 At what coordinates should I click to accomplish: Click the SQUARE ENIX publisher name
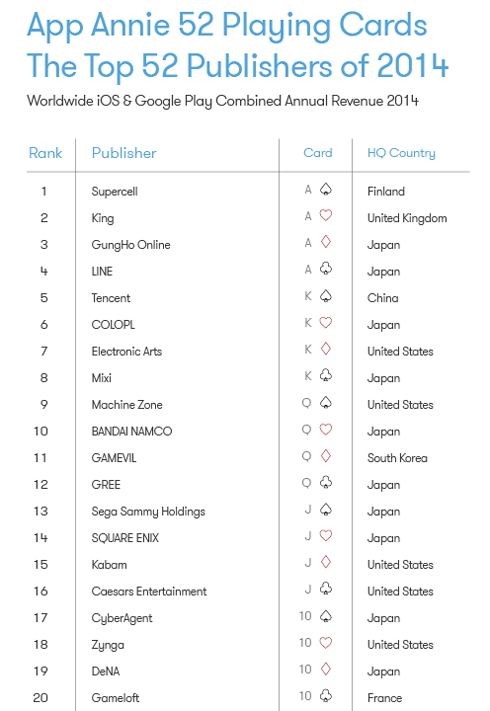click(x=125, y=538)
